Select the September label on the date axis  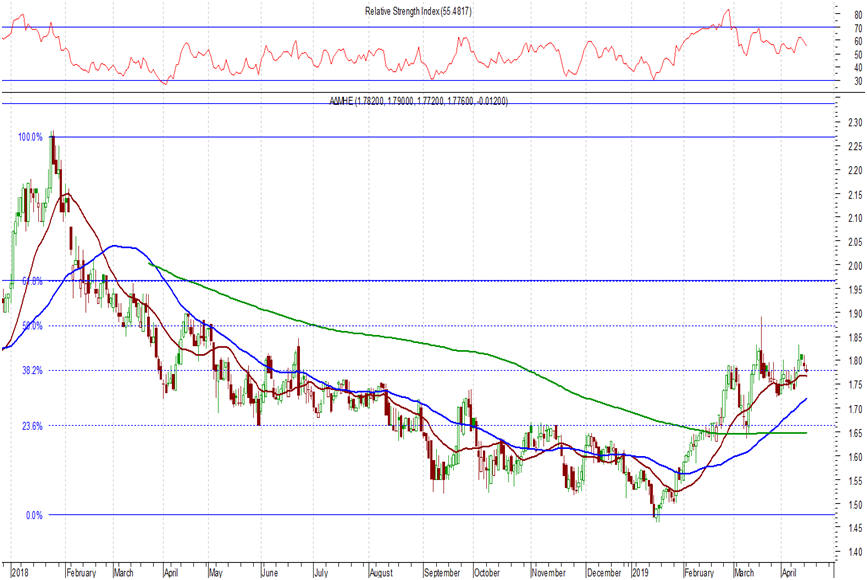(442, 573)
